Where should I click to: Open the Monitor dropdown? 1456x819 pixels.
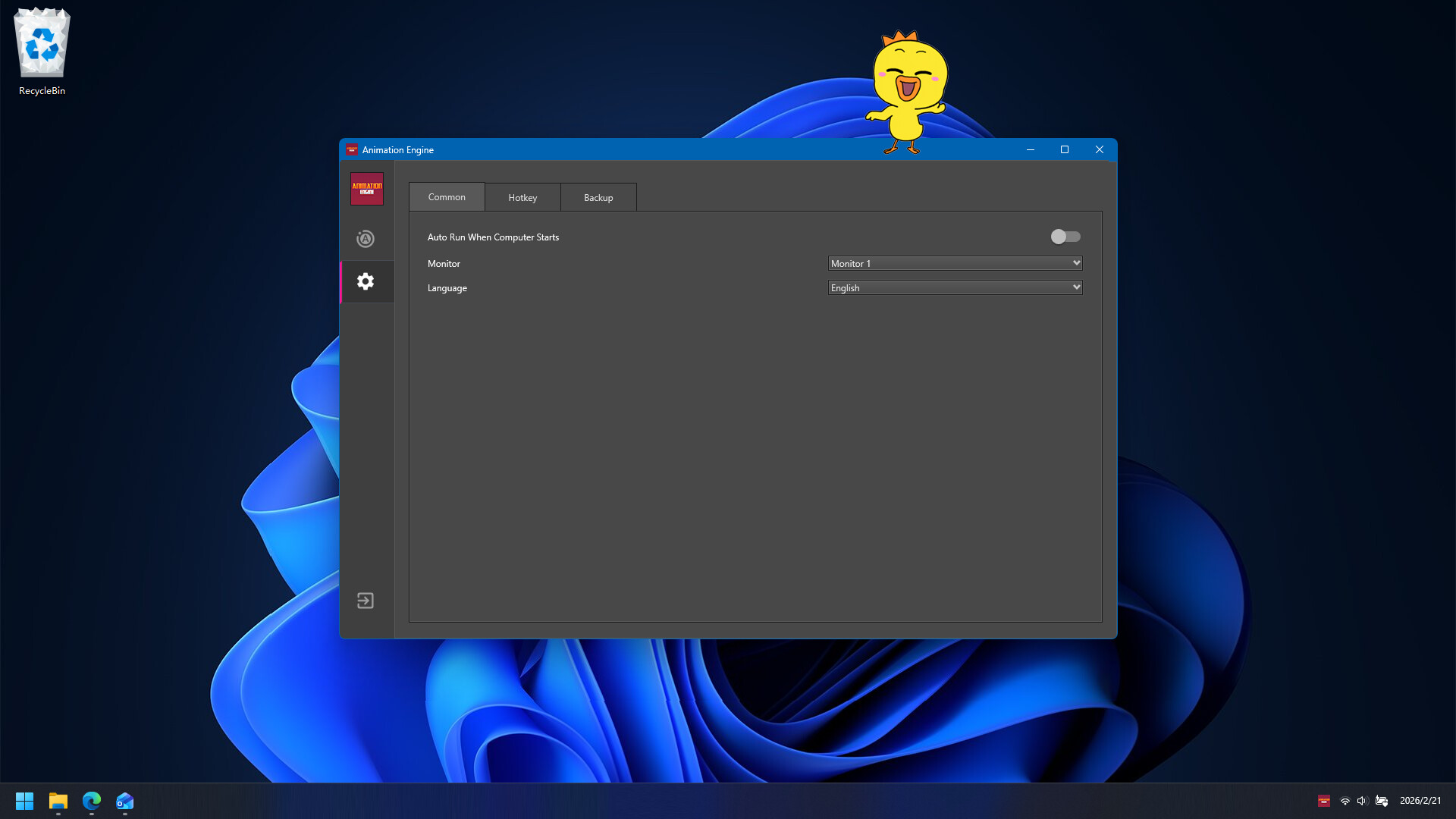tap(954, 263)
